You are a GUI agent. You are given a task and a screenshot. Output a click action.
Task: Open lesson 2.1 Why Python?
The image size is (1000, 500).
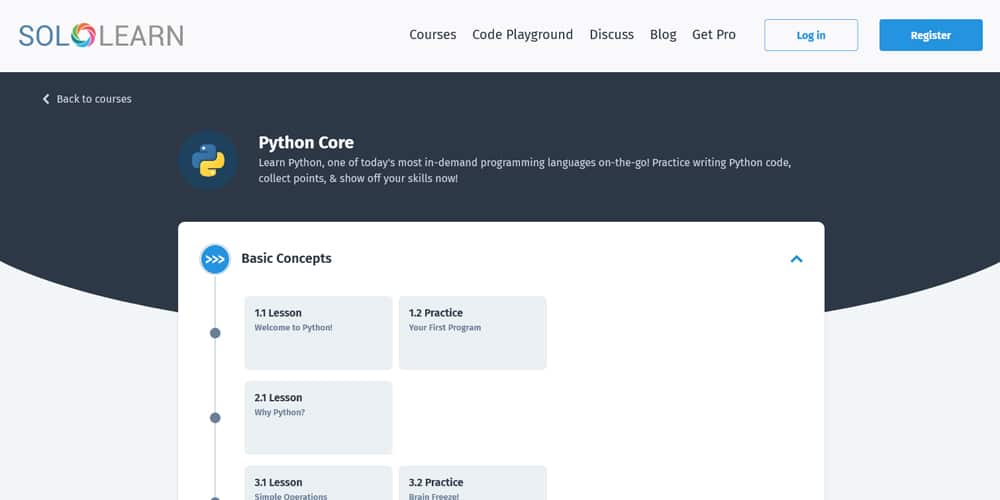pyautogui.click(x=318, y=417)
